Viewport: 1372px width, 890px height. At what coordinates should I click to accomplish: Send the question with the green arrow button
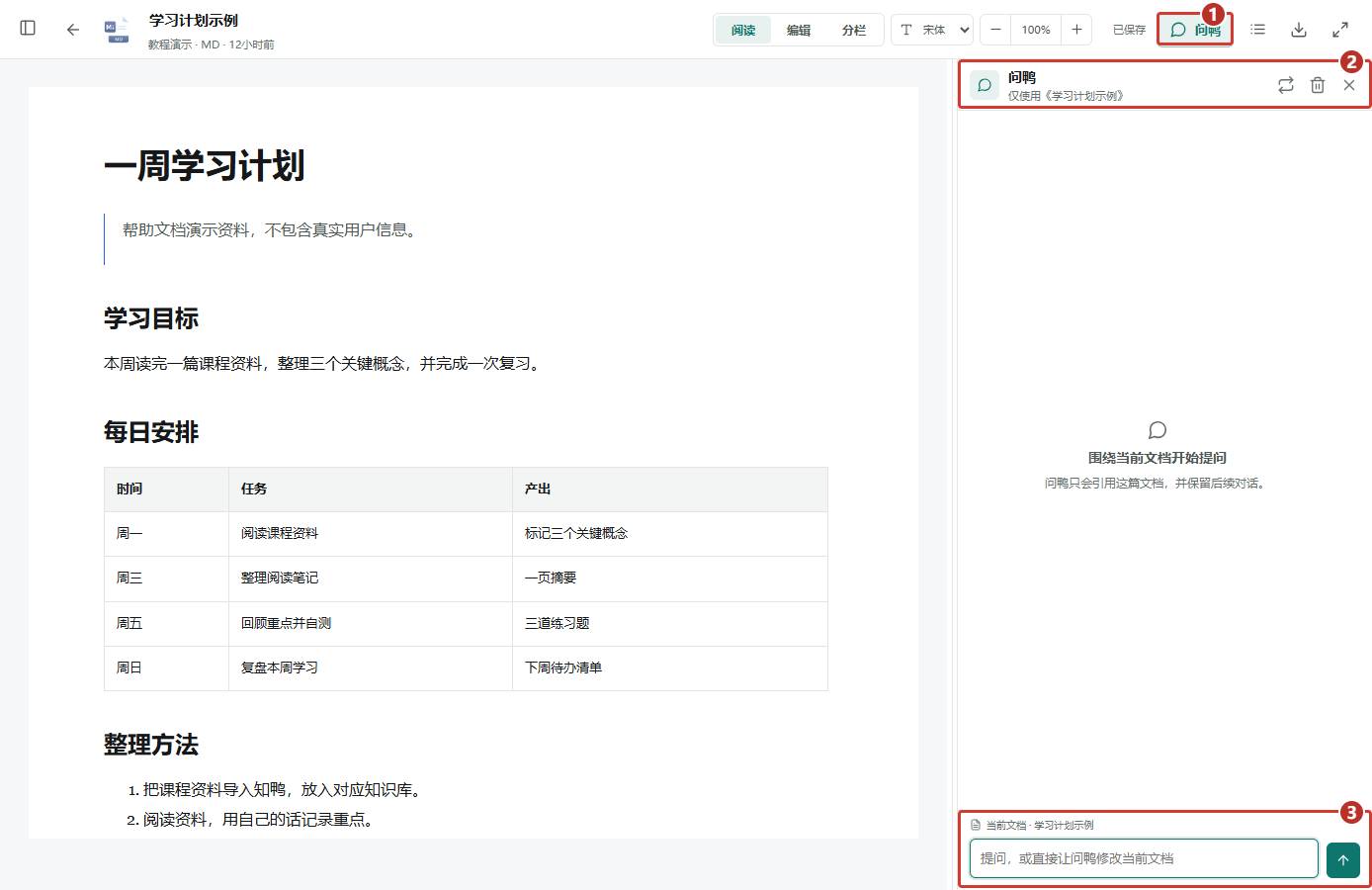(x=1343, y=859)
